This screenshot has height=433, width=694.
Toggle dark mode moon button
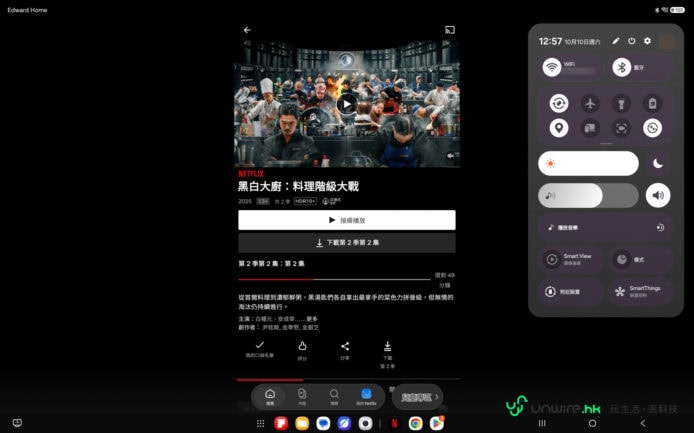click(658, 163)
